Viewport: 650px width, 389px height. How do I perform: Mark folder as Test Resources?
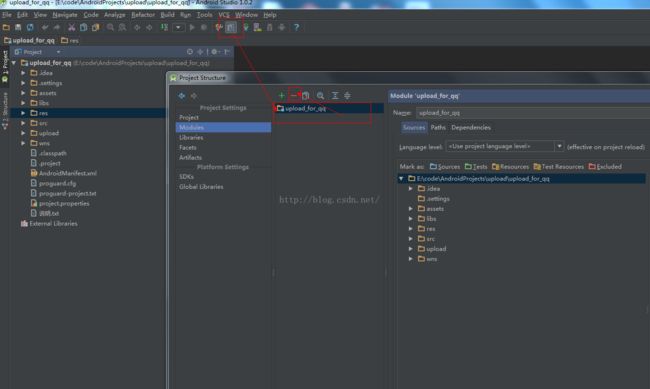[x=558, y=167]
